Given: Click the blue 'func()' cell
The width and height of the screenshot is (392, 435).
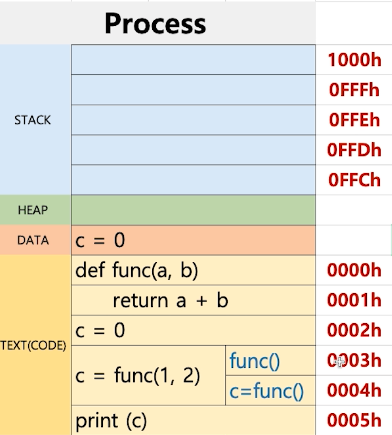Looking at the screenshot, I should 271,361.
